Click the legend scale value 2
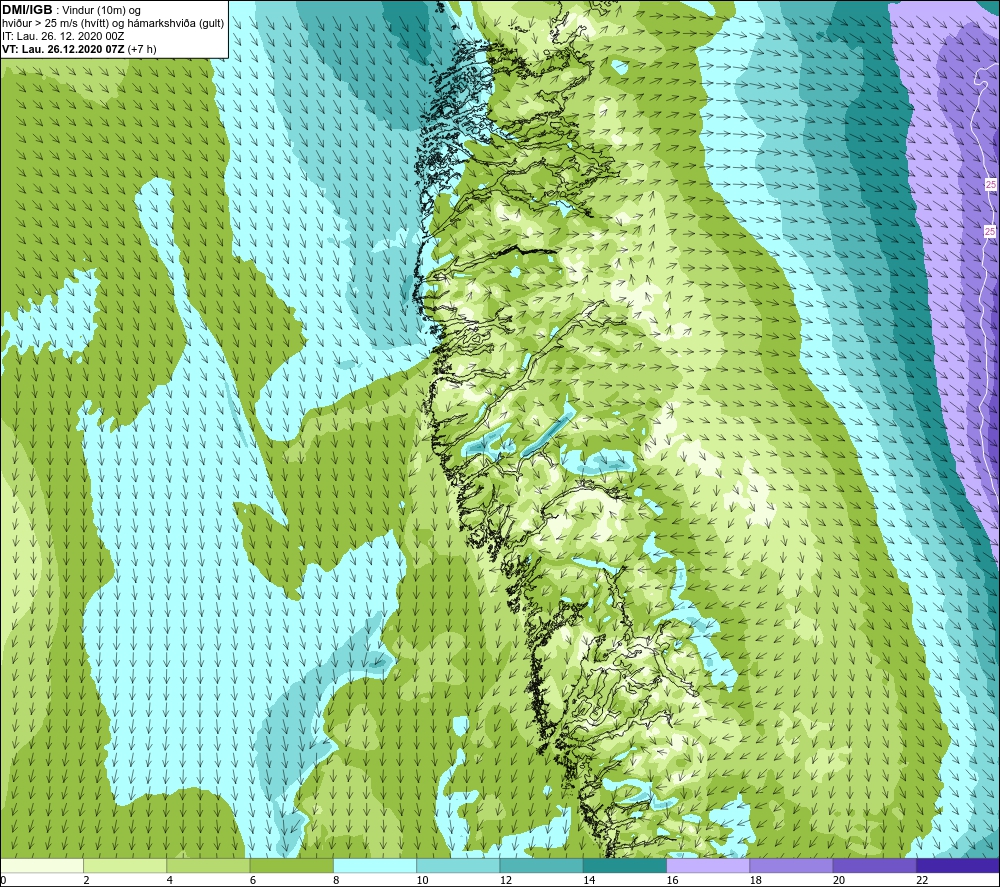 [86, 880]
